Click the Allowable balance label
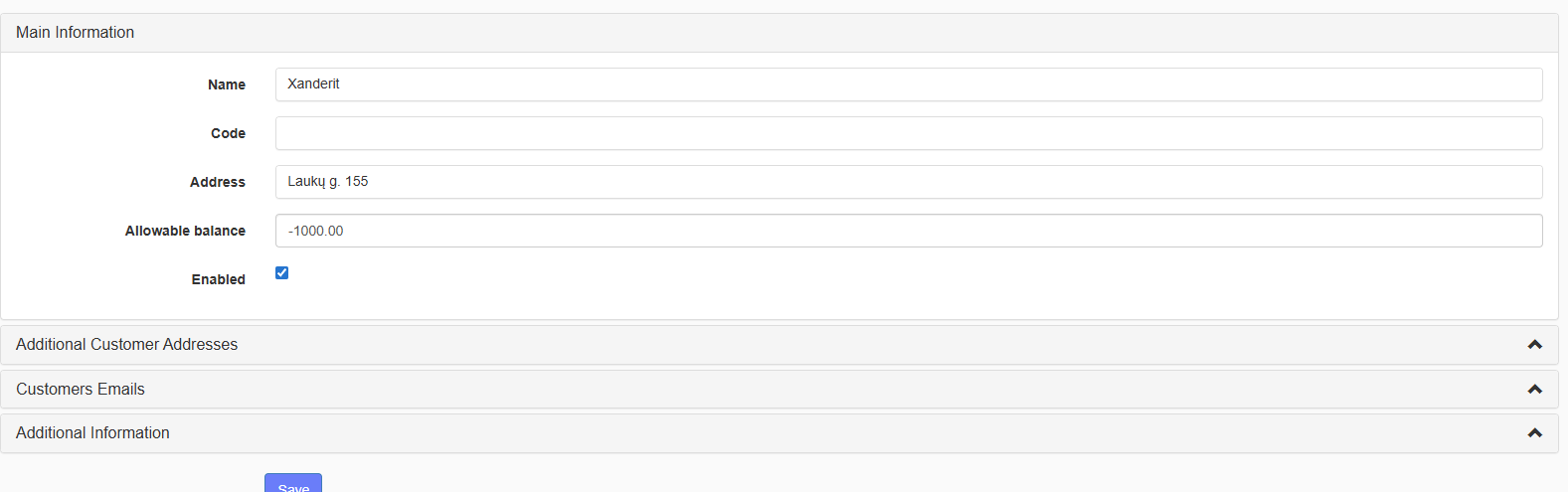 [185, 231]
